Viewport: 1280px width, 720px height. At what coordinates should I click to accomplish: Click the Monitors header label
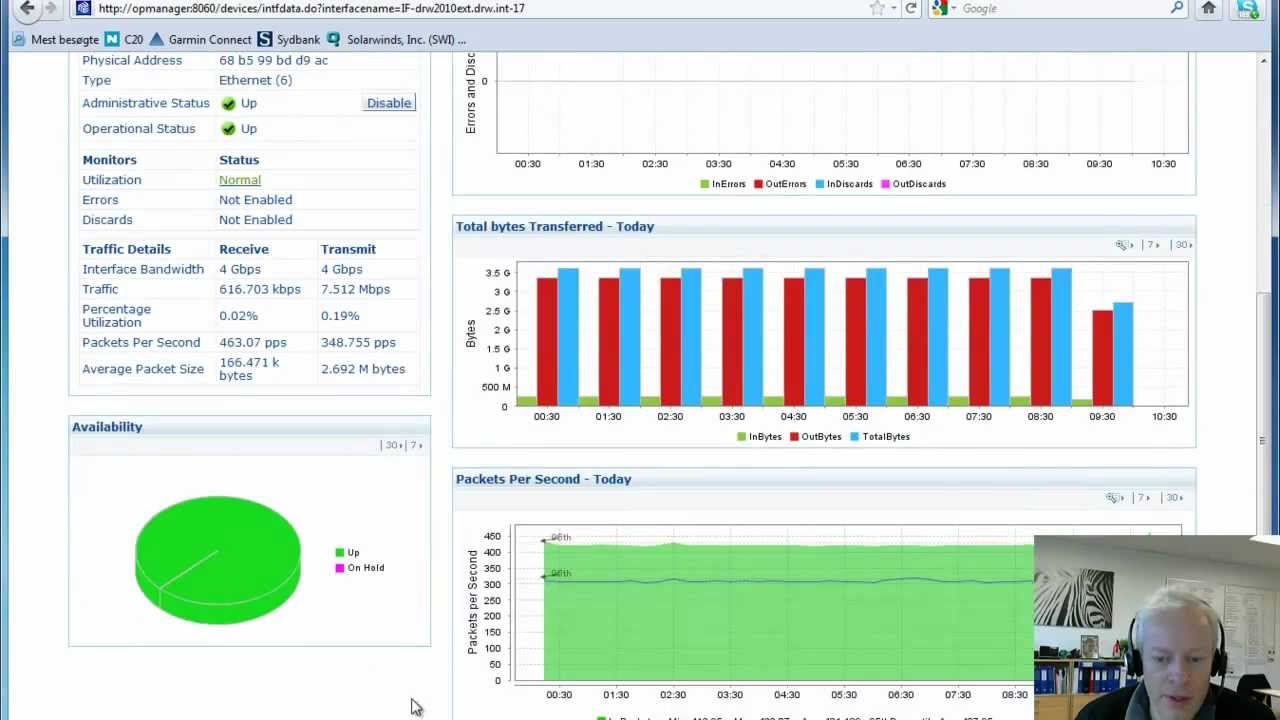coord(109,160)
